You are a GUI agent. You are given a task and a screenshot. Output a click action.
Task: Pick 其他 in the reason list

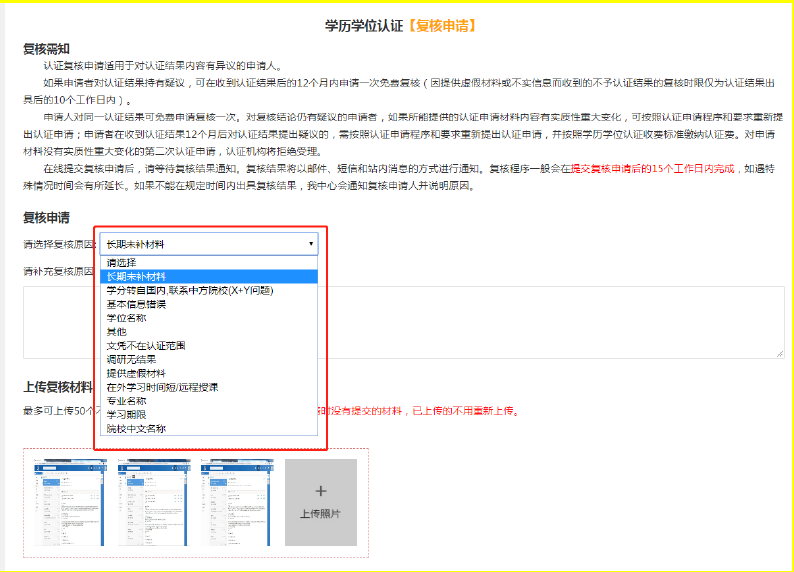(117, 332)
